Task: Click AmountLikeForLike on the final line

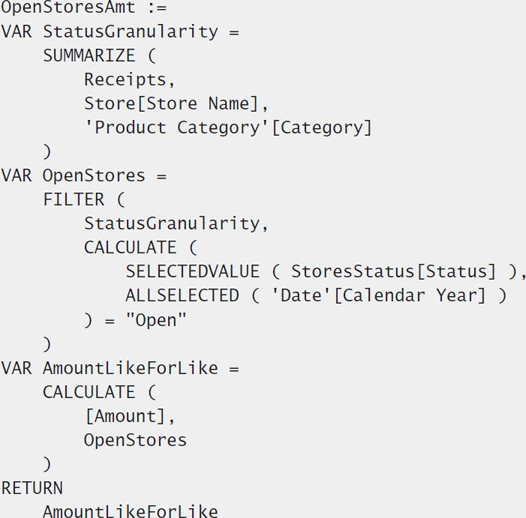Action: 130,511
